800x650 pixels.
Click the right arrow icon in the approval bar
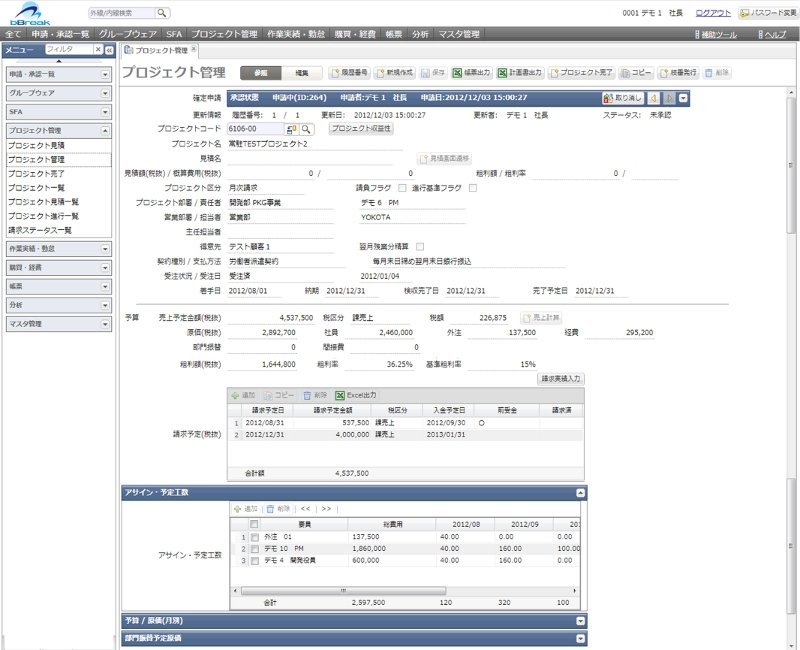click(x=669, y=98)
